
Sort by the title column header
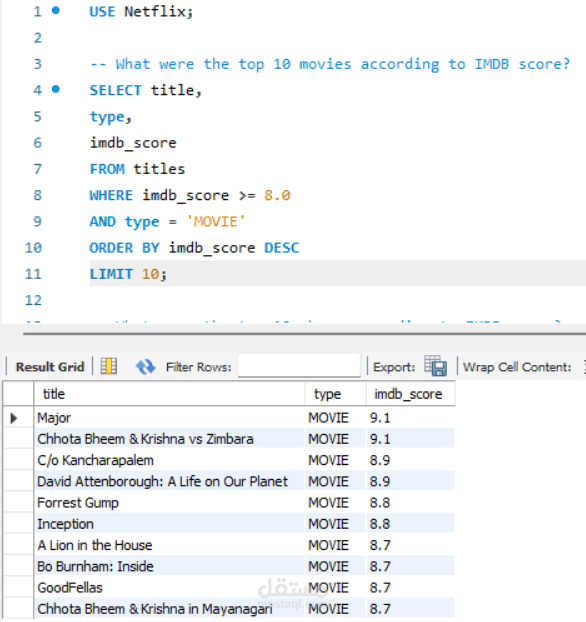[x=169, y=394]
